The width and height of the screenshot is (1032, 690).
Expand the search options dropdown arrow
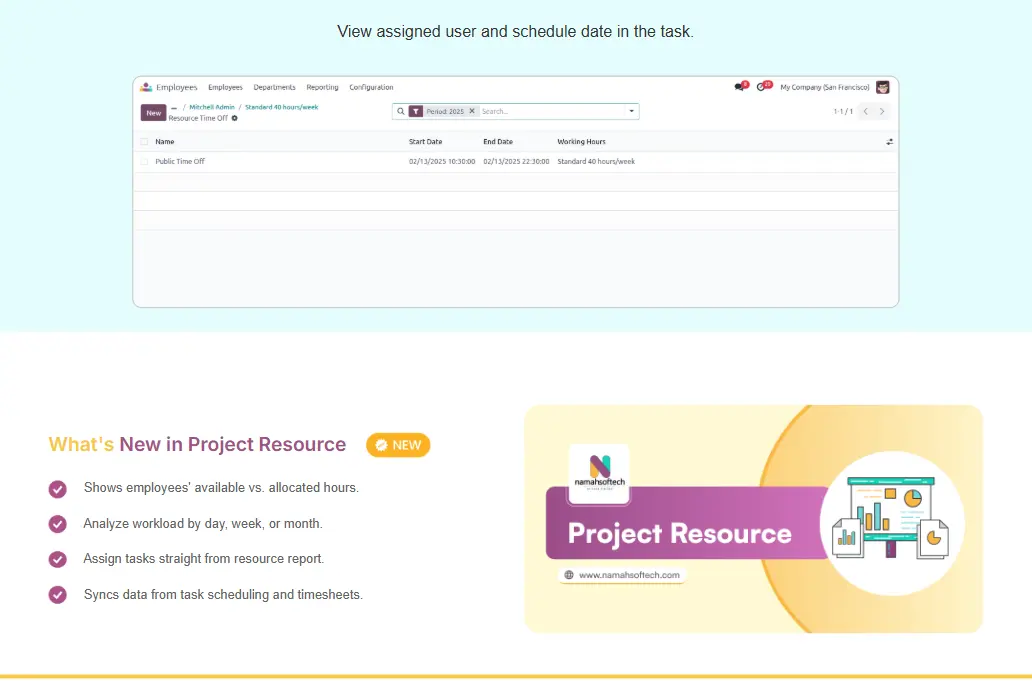pos(631,112)
